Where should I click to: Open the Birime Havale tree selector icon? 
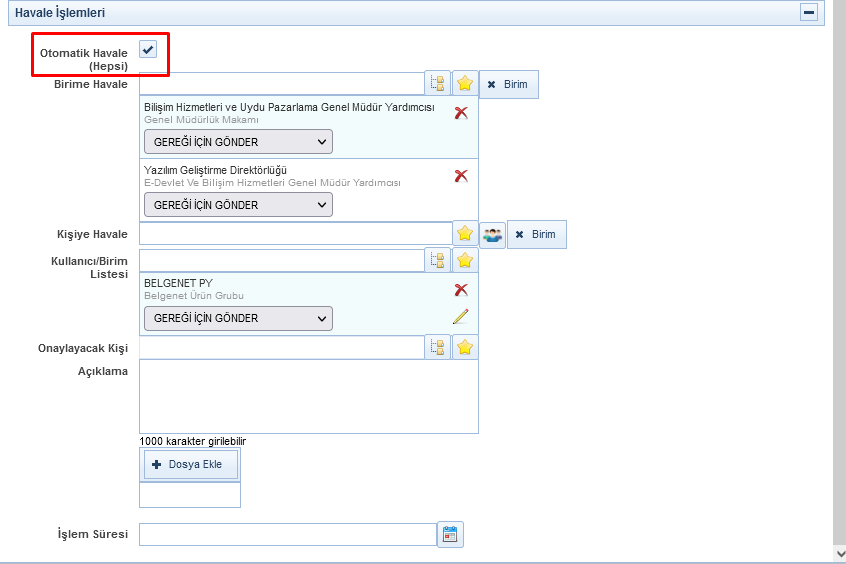(x=437, y=84)
